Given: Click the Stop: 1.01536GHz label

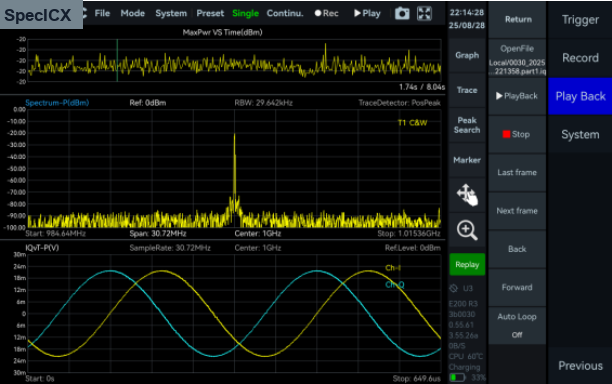Looking at the screenshot, I should pos(409,233).
